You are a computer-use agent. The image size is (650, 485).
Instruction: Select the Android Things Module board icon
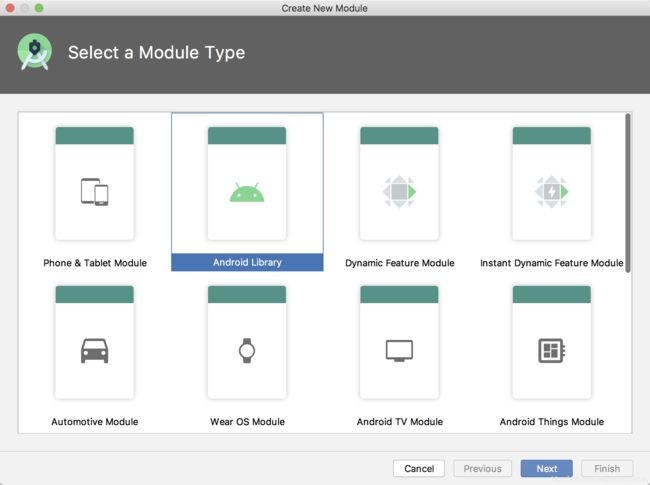551,351
